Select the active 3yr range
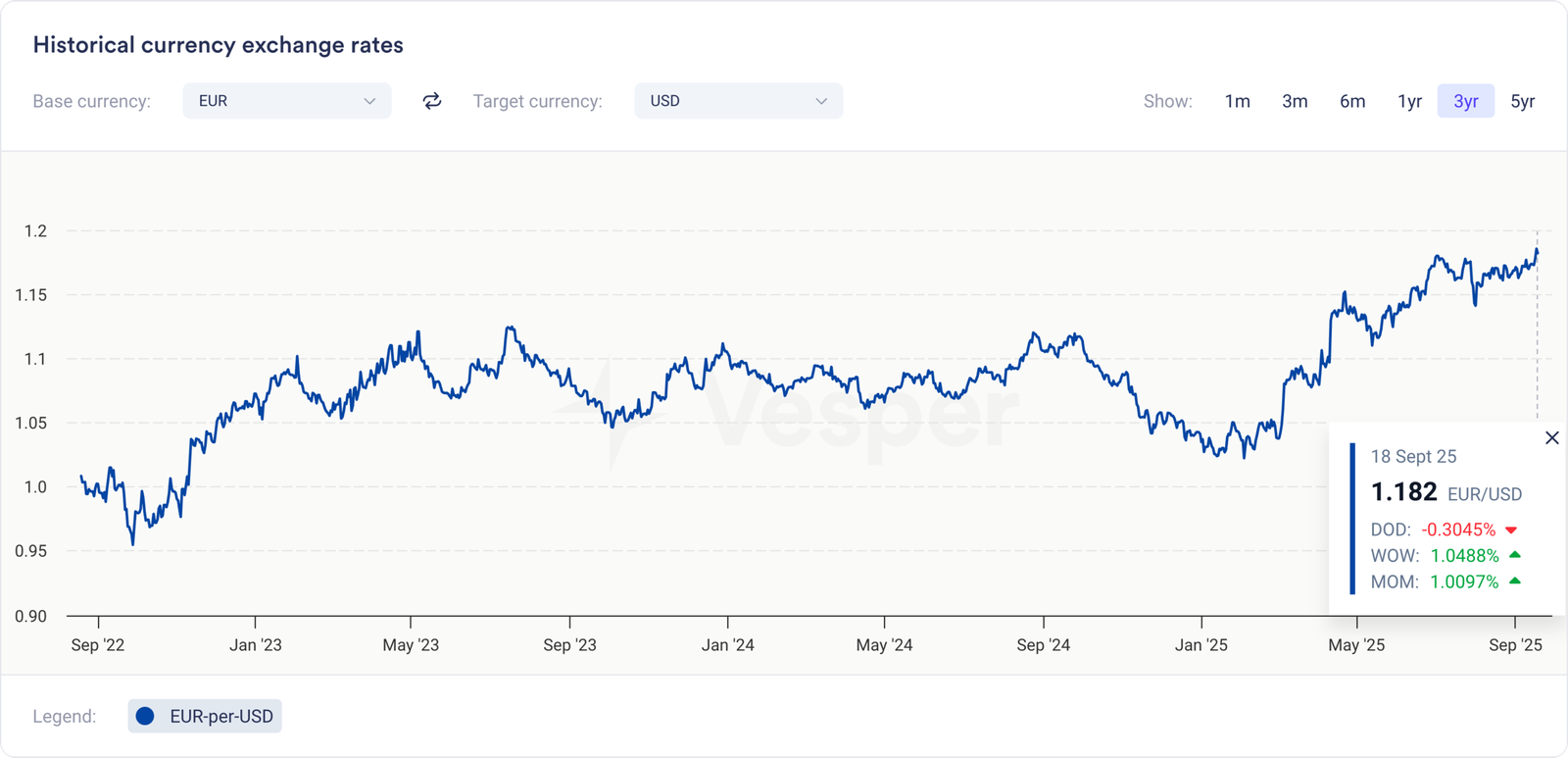Image resolution: width=1568 pixels, height=758 pixels. [x=1465, y=101]
